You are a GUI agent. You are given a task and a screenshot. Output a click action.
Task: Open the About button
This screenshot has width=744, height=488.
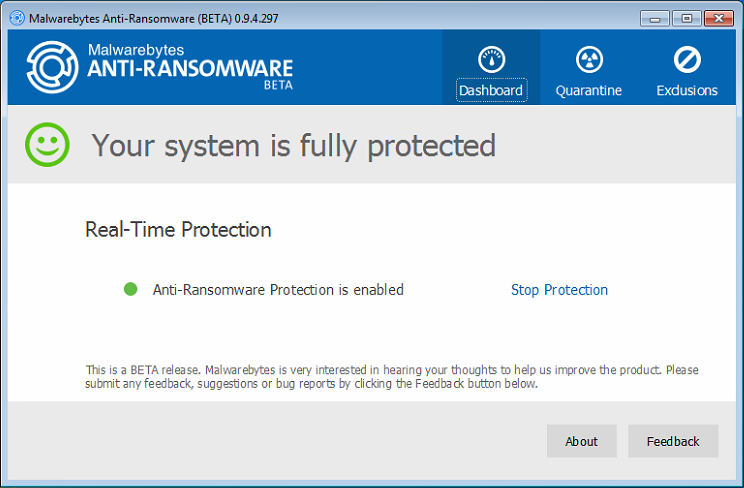pyautogui.click(x=582, y=441)
